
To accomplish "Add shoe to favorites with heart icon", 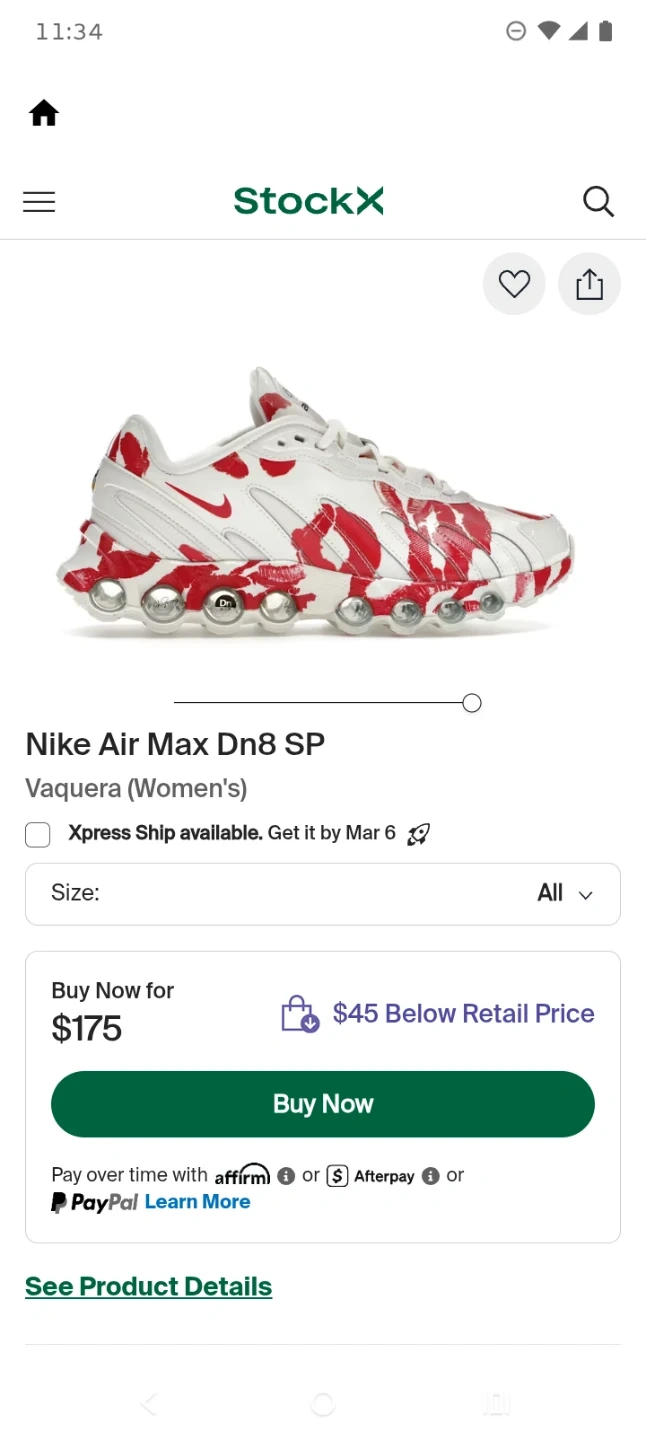I will 514,284.
